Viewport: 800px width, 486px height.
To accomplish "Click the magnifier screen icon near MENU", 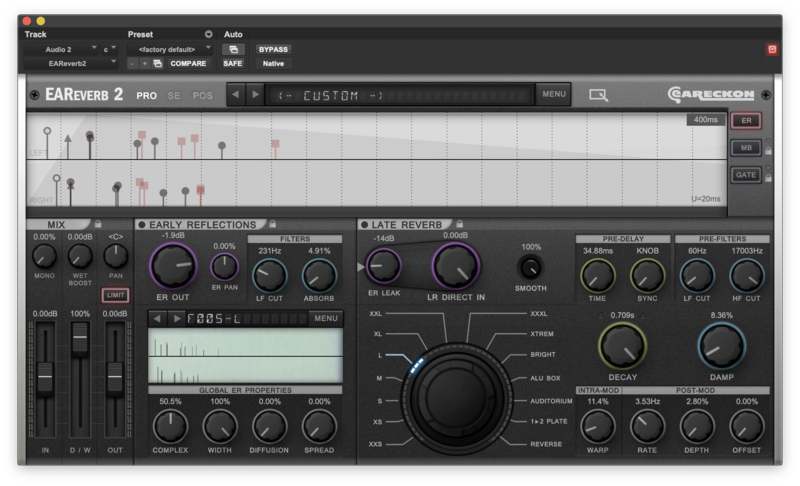I will coord(598,95).
